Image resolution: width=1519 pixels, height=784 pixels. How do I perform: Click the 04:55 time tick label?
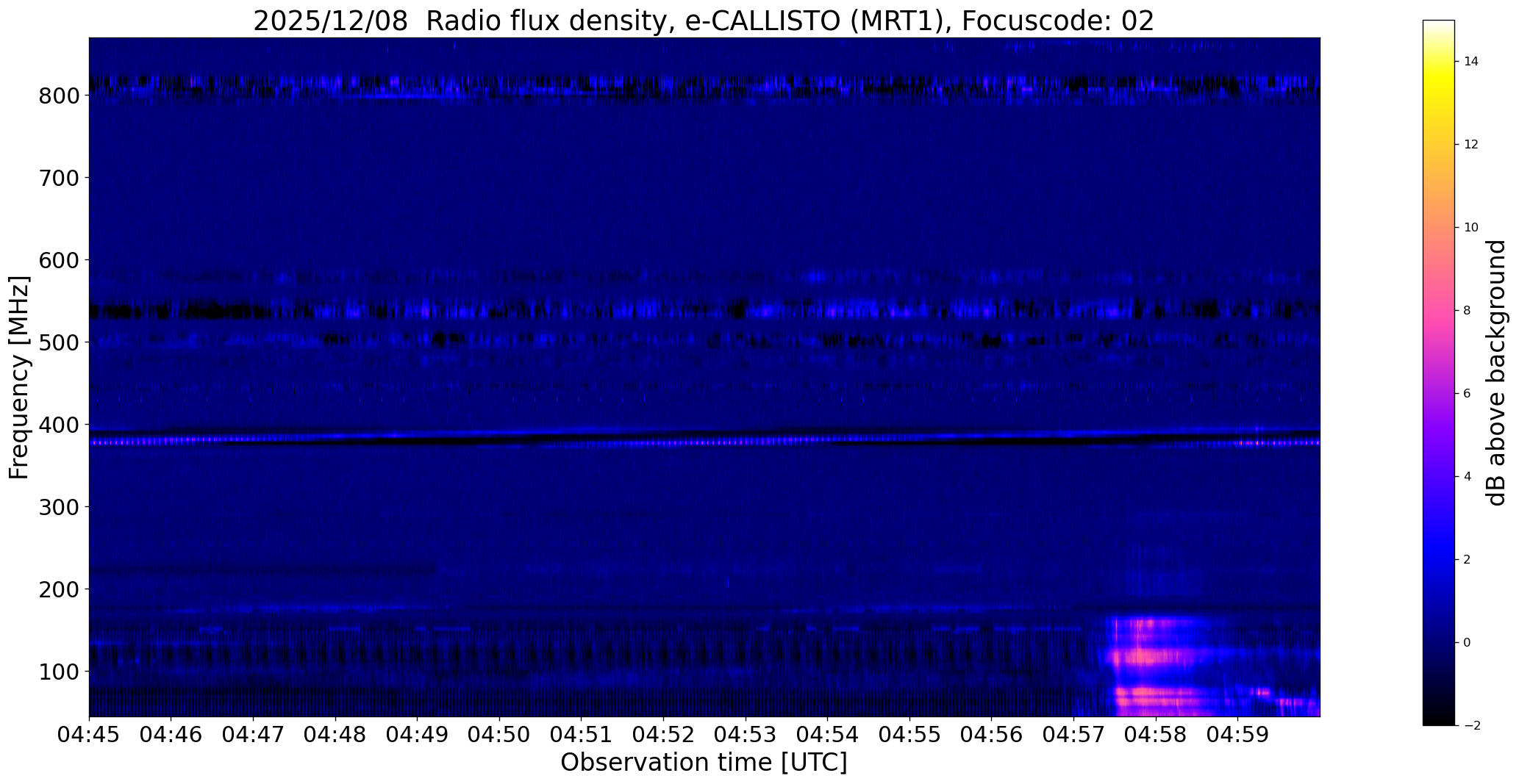910,734
